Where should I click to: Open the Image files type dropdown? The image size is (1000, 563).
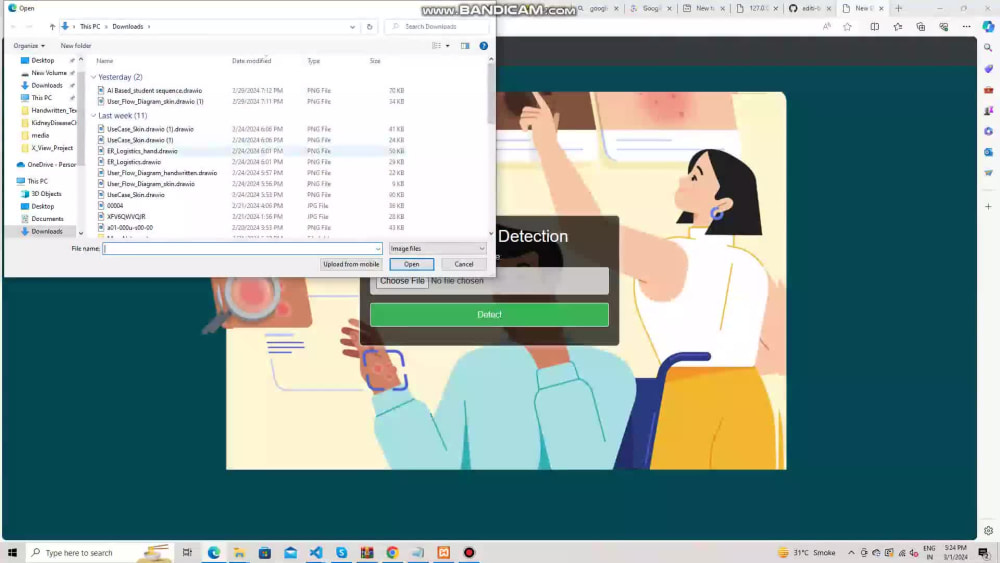pos(438,249)
